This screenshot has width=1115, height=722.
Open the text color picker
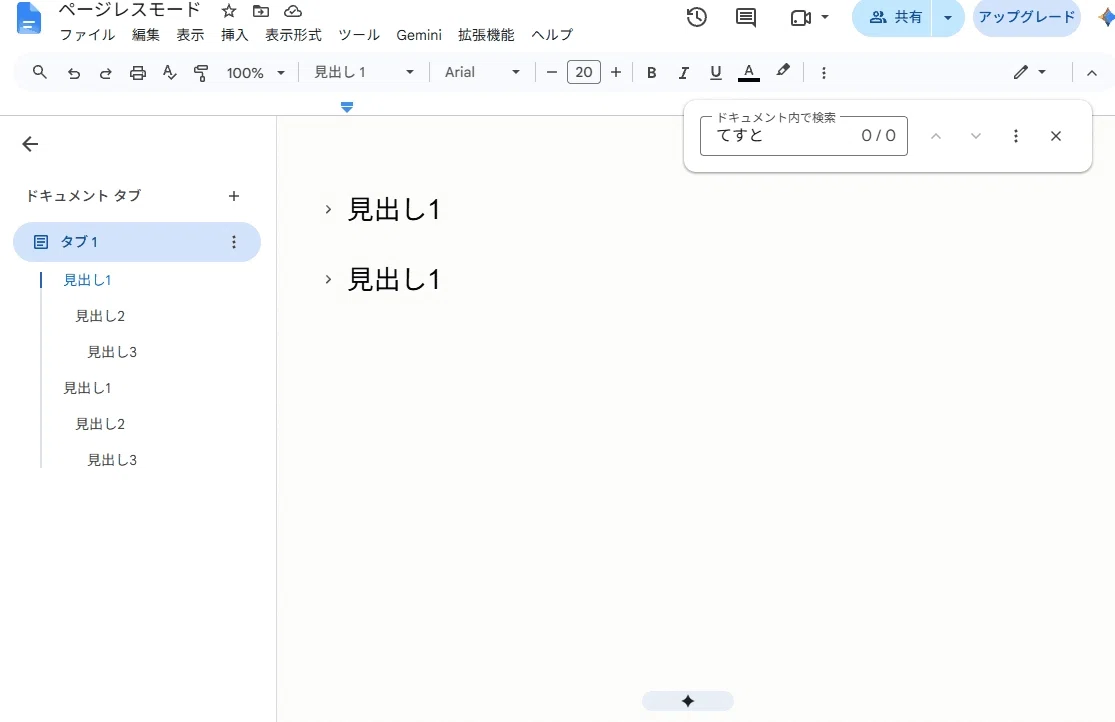749,73
